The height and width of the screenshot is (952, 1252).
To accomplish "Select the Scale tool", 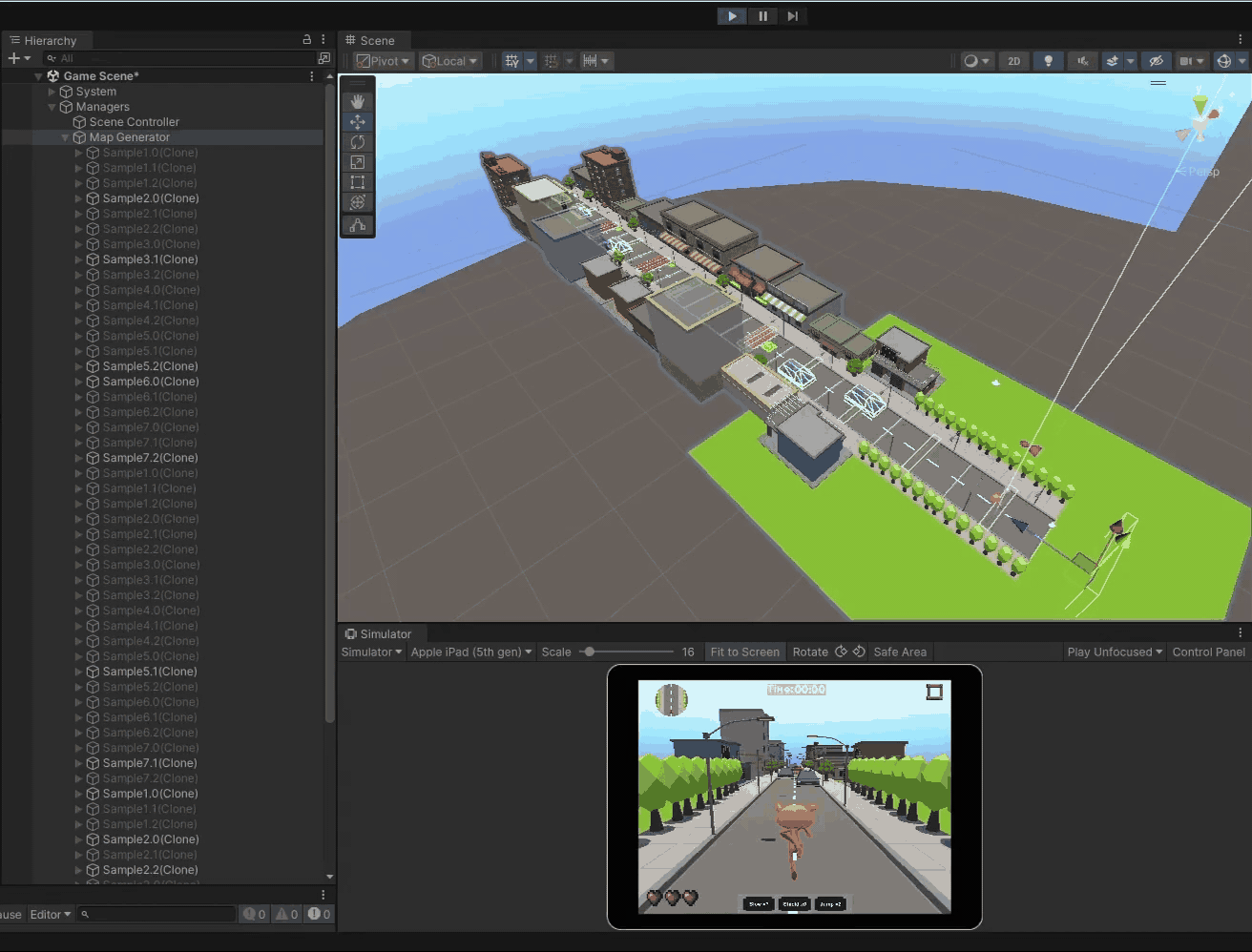I will point(358,162).
